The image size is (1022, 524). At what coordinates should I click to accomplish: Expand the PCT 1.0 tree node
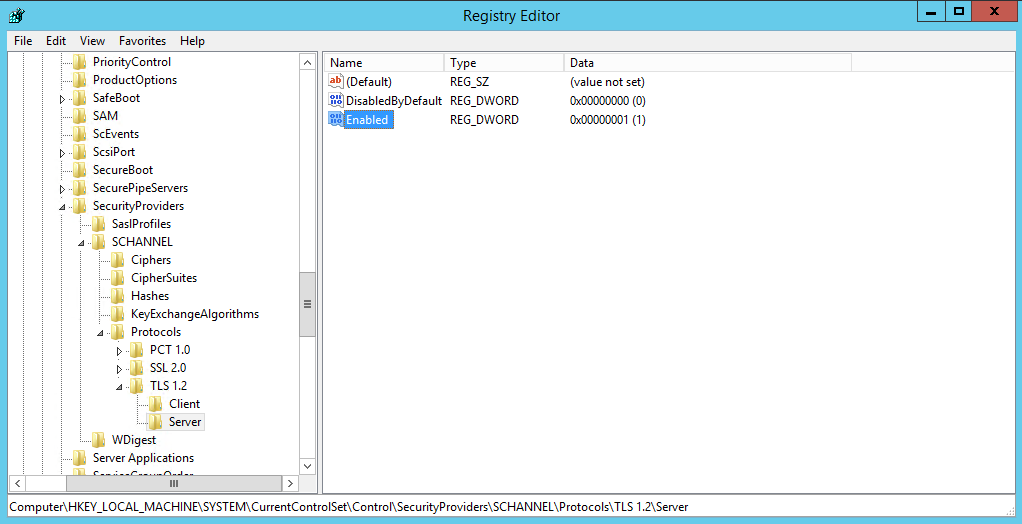[119, 350]
